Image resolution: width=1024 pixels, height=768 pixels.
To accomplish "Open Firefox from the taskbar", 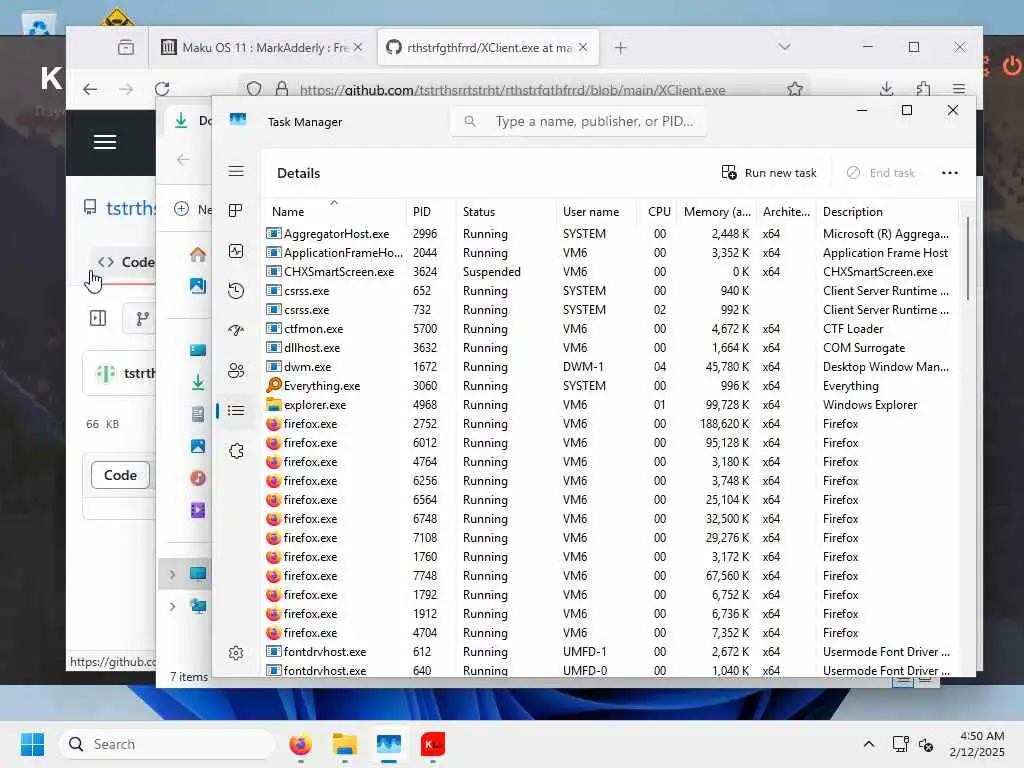I will pyautogui.click(x=300, y=744).
